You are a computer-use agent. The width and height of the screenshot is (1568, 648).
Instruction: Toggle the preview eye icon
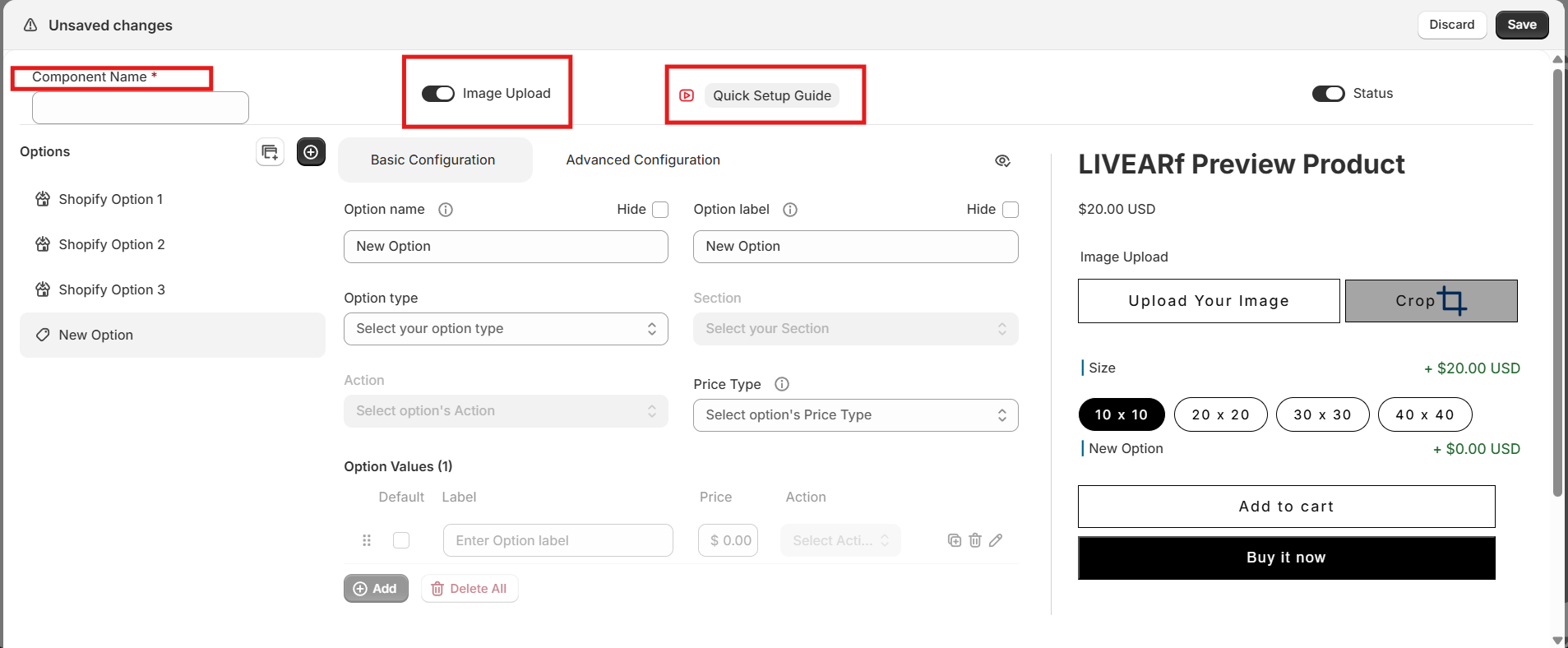tap(1002, 160)
